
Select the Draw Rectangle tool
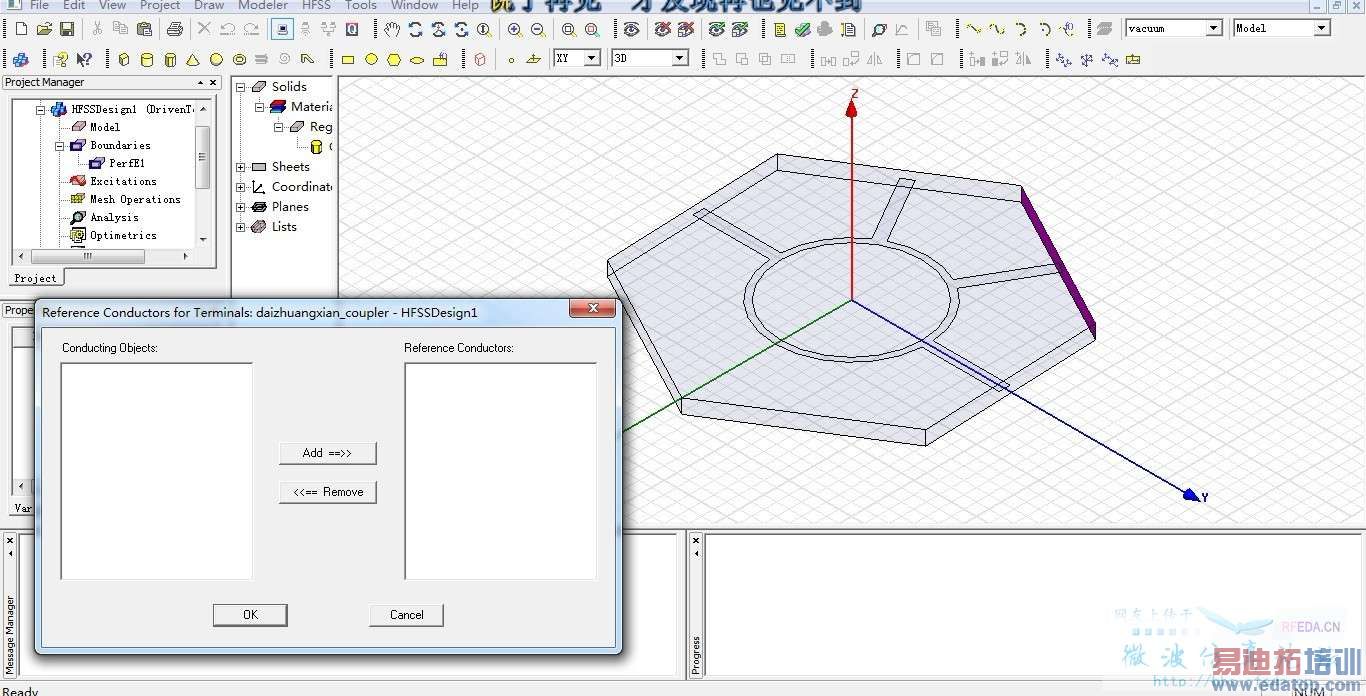348,59
